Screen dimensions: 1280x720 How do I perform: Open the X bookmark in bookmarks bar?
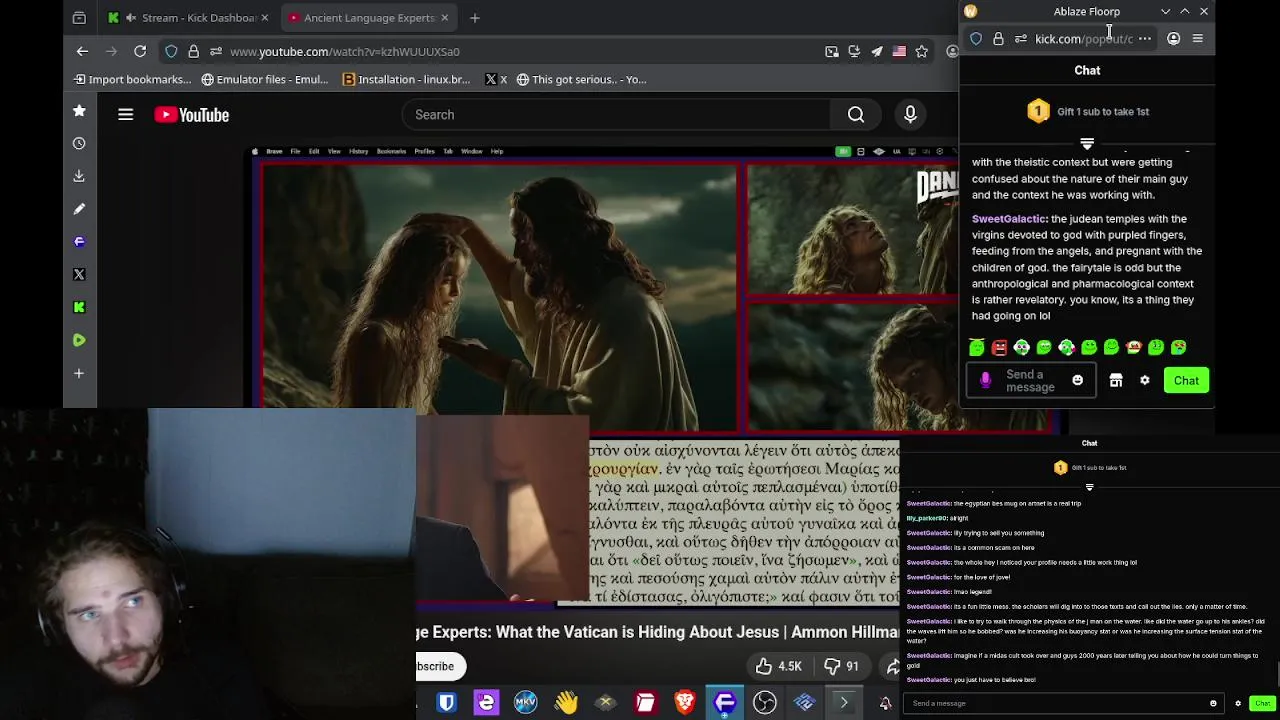[496, 79]
